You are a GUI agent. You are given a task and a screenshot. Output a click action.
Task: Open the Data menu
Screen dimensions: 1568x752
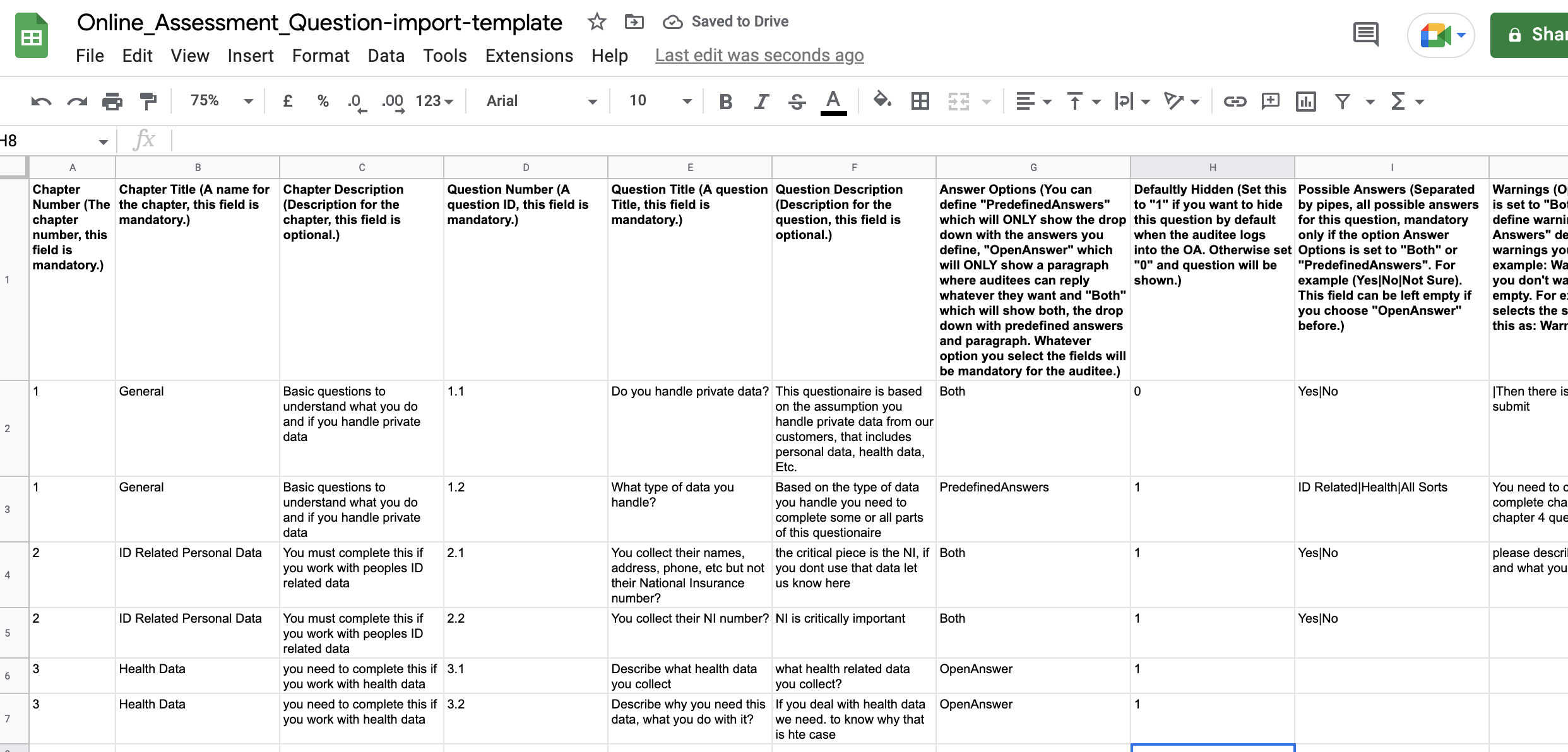tap(386, 56)
